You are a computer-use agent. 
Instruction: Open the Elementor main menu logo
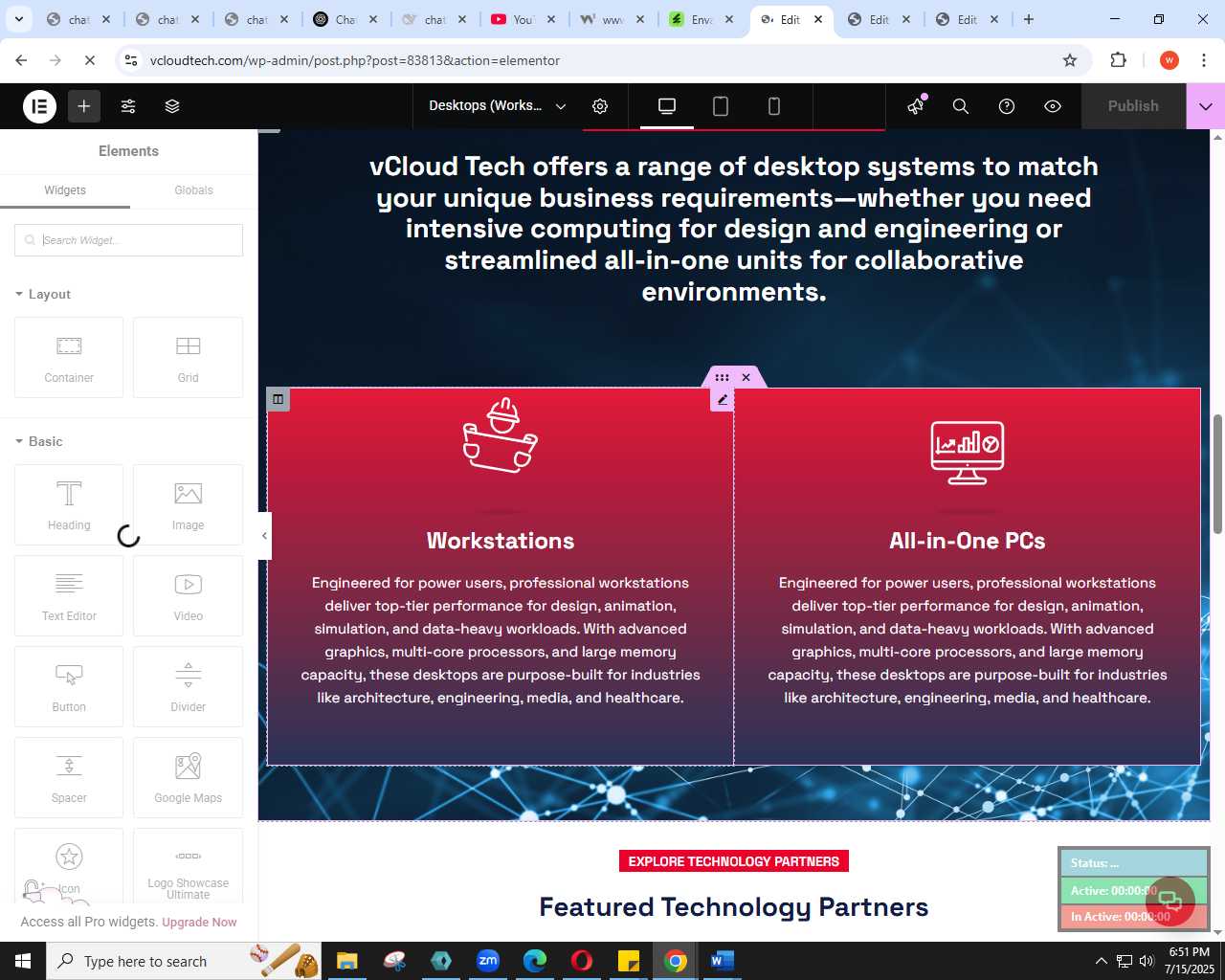tap(39, 106)
